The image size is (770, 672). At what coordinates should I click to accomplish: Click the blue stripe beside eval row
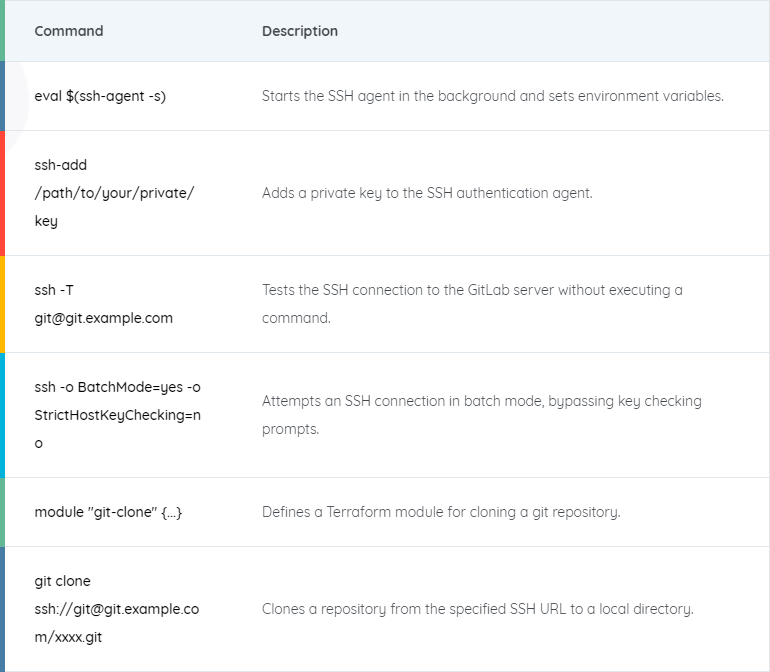click(2, 96)
